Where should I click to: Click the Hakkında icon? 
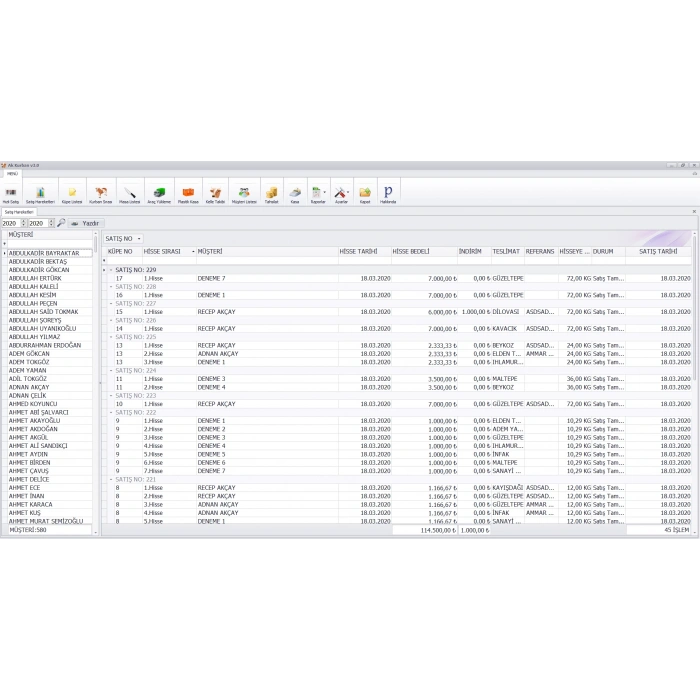388,192
